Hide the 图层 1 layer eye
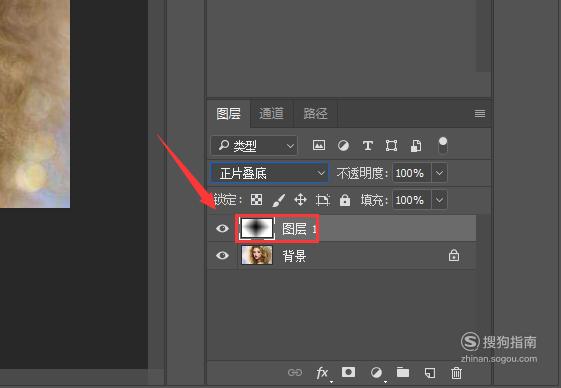561x388 pixels. tap(222, 228)
